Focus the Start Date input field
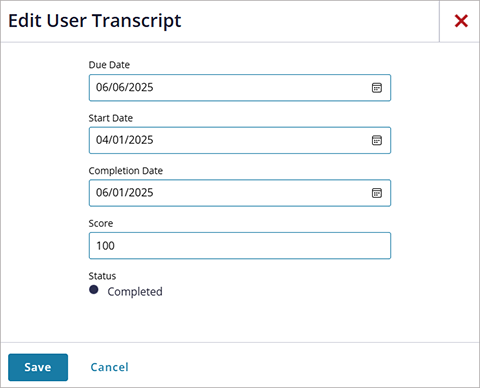Viewport: 480px width, 388px height. coord(240,140)
